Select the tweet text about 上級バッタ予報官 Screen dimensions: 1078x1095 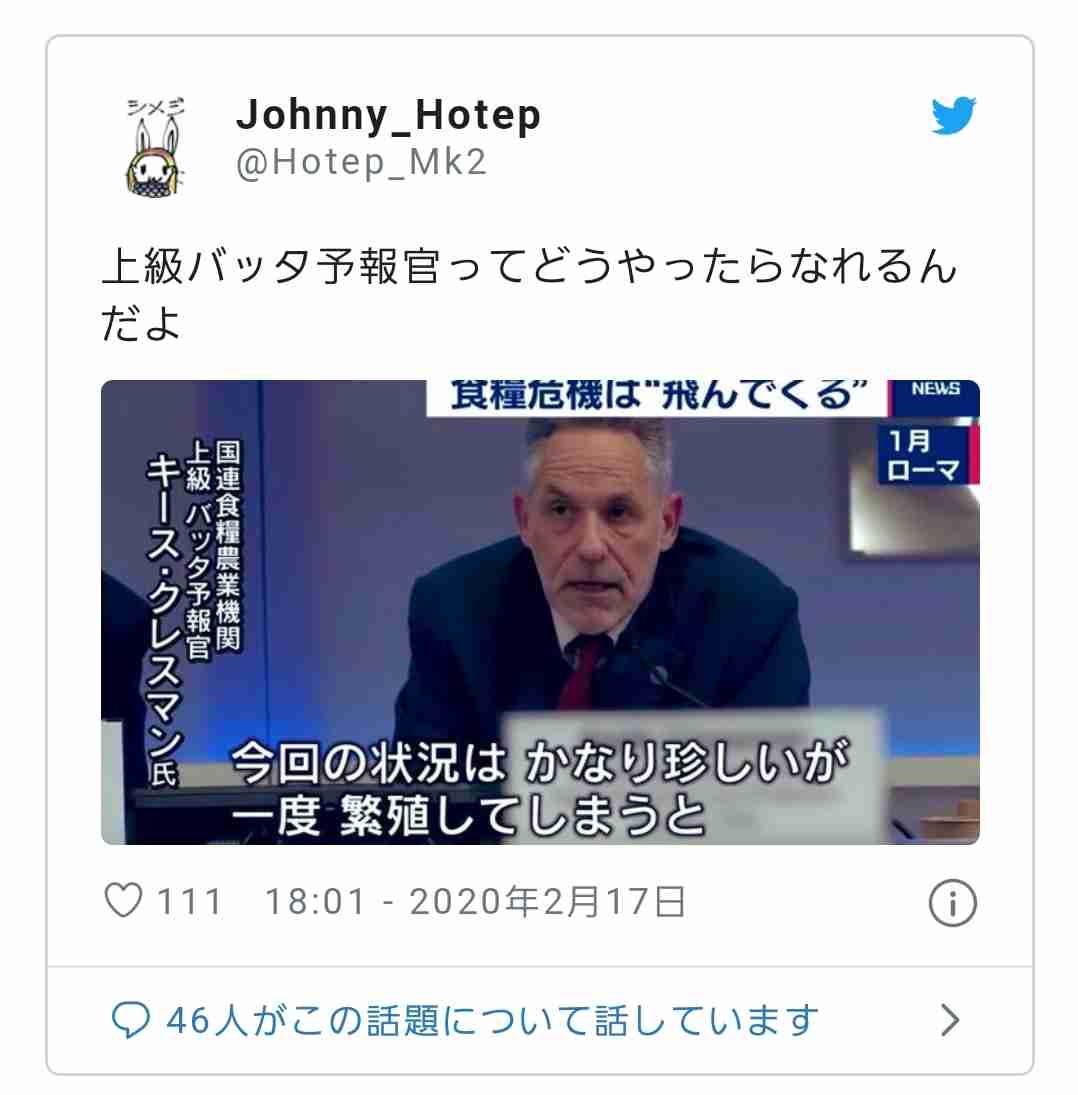point(529,294)
